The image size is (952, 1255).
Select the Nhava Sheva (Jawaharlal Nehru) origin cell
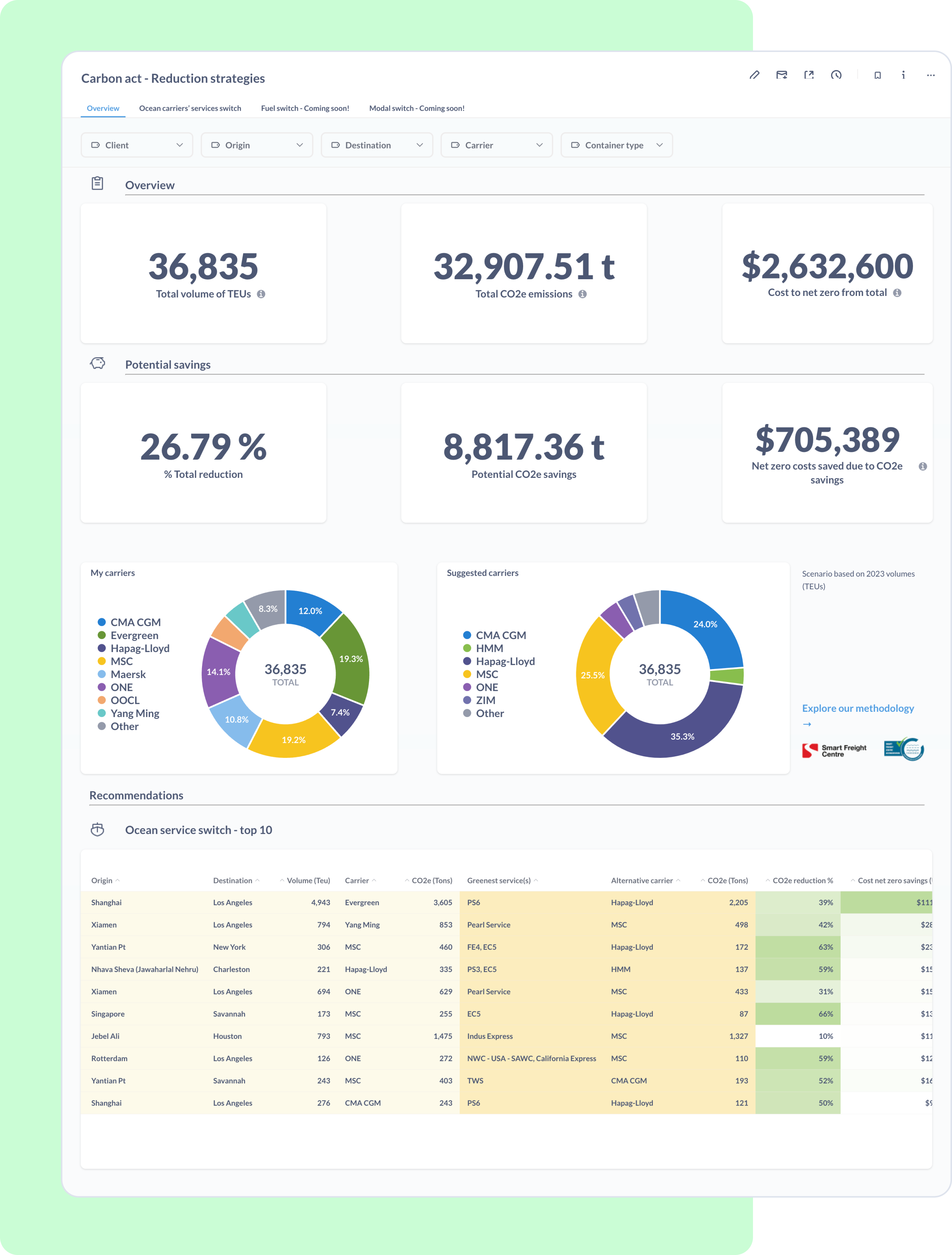[145, 969]
